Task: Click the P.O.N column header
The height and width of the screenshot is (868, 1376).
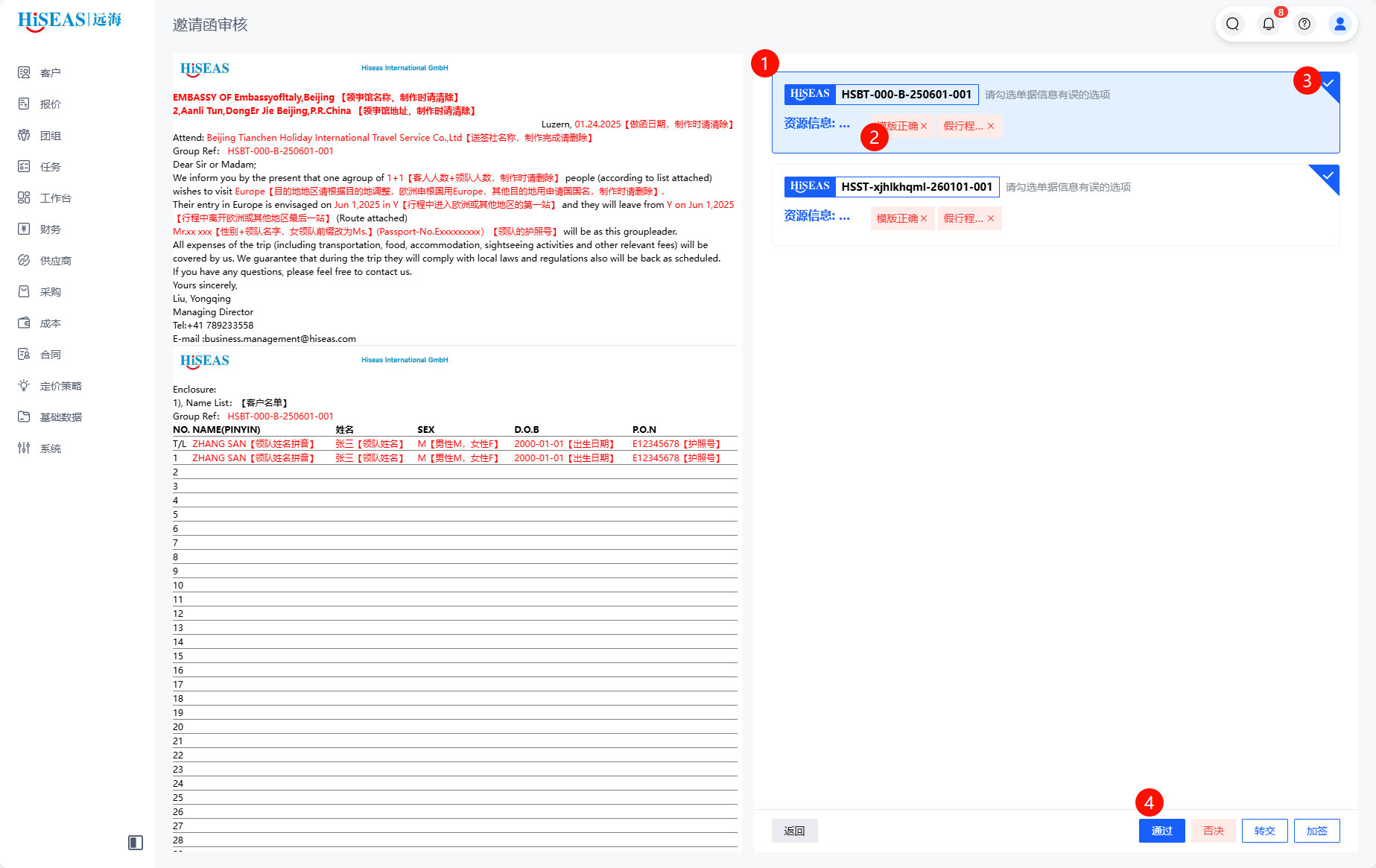Action: point(644,430)
